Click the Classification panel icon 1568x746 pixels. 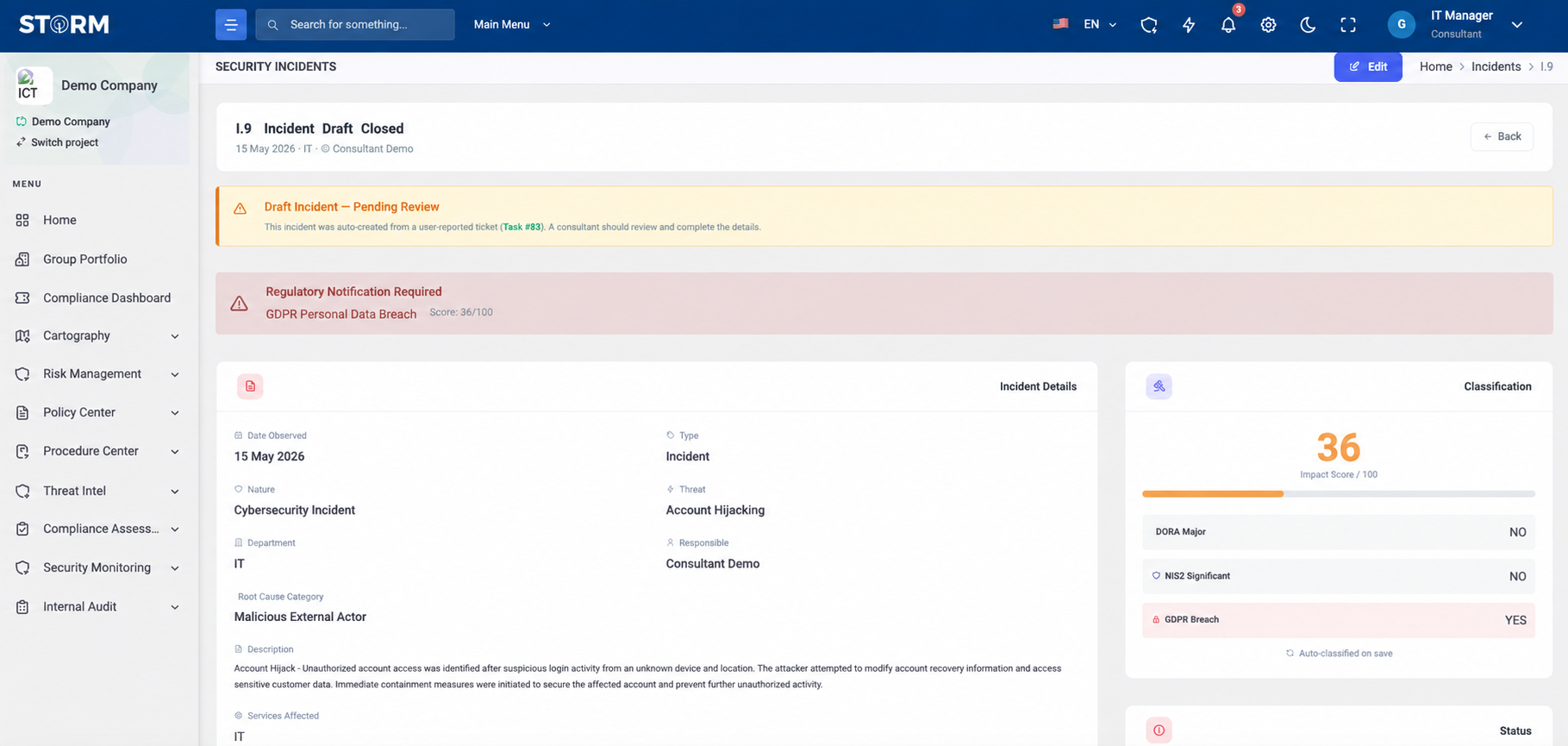pyautogui.click(x=1159, y=386)
